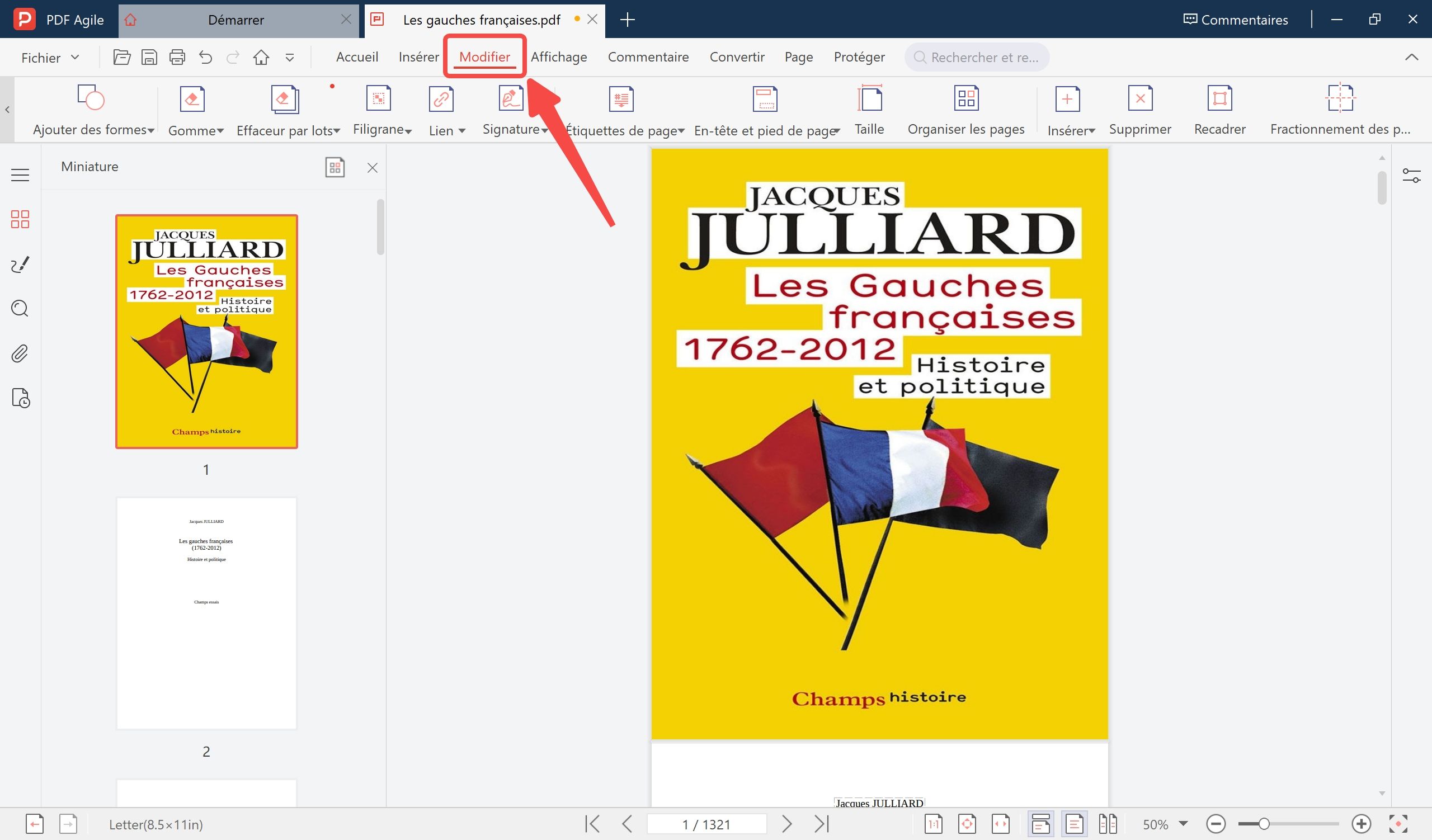
Task: Select page 2 thumbnail
Action: [x=206, y=613]
